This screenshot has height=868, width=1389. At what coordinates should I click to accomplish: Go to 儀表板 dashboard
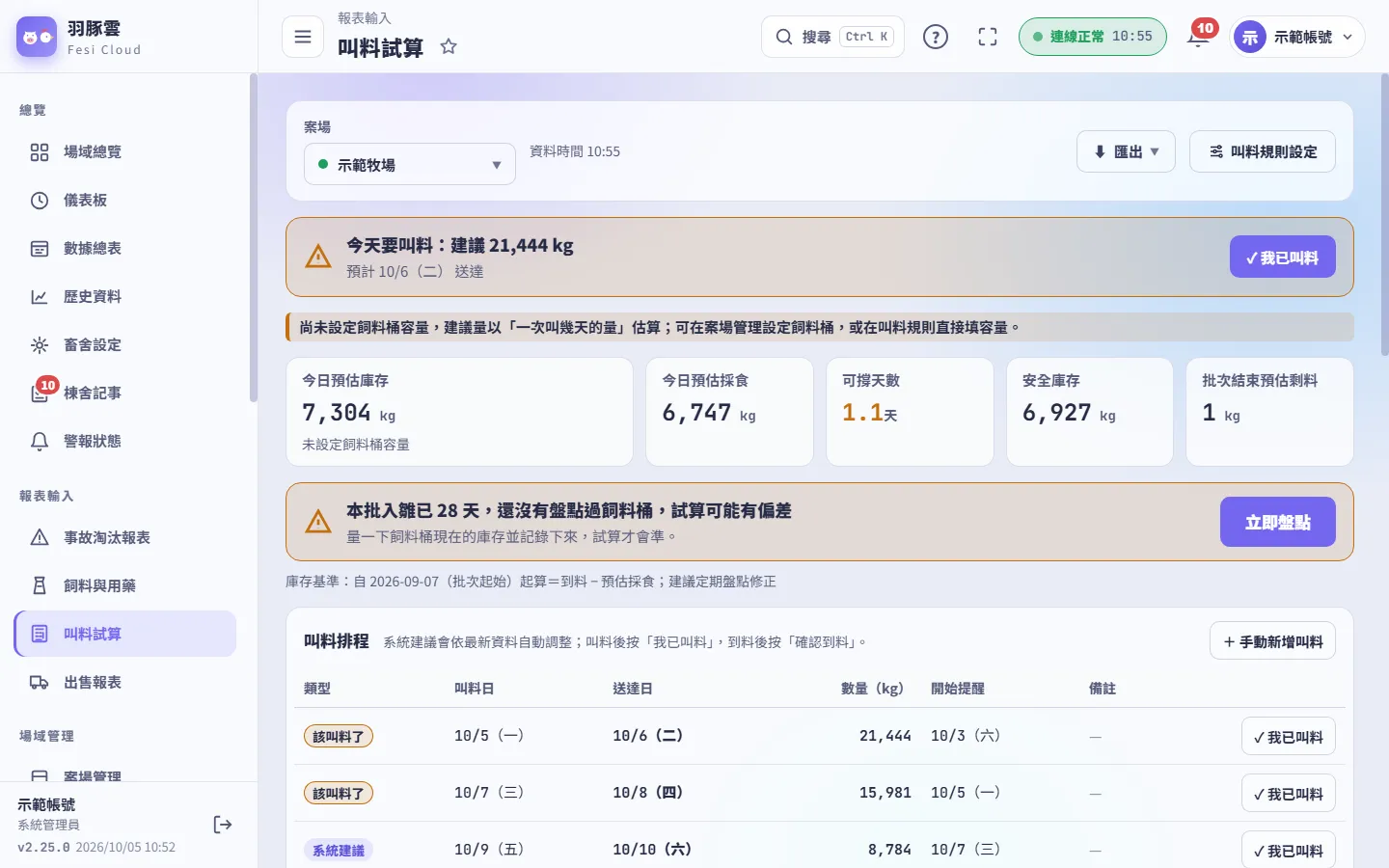point(125,200)
